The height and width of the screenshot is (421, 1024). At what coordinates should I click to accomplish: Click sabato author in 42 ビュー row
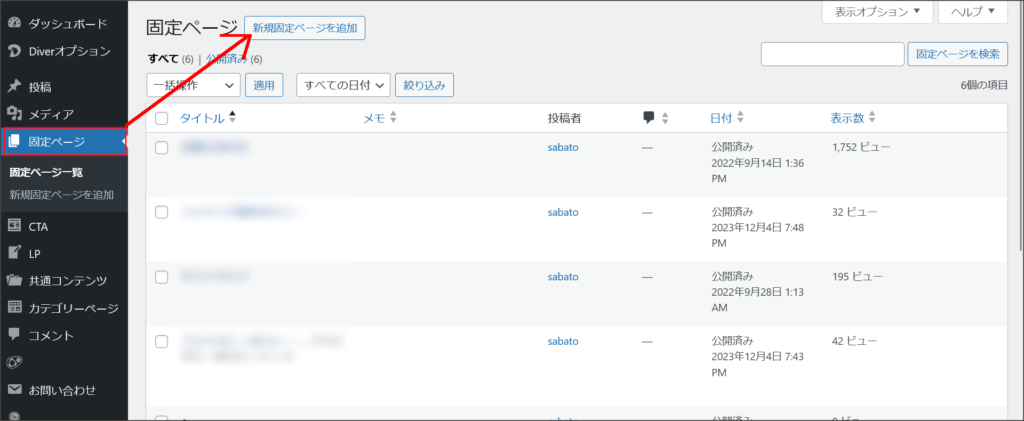pyautogui.click(x=563, y=341)
